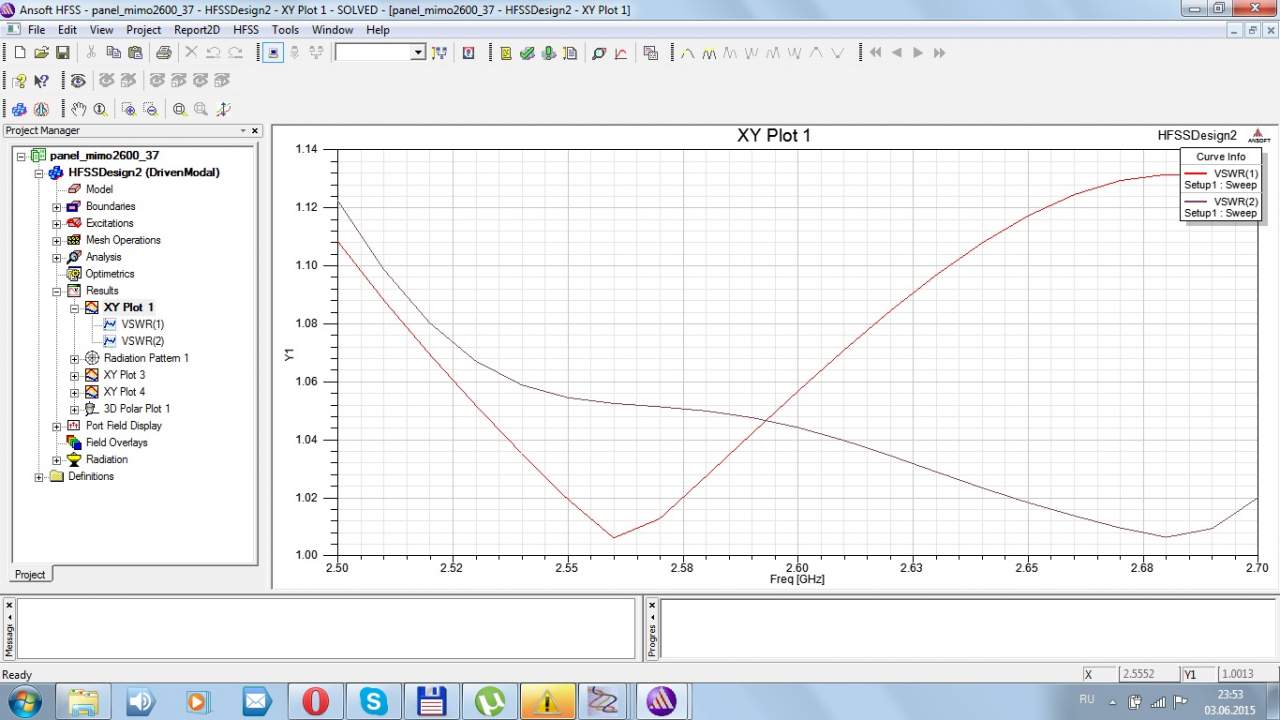Open the HFSS menu
1280x720 pixels.
click(x=245, y=30)
